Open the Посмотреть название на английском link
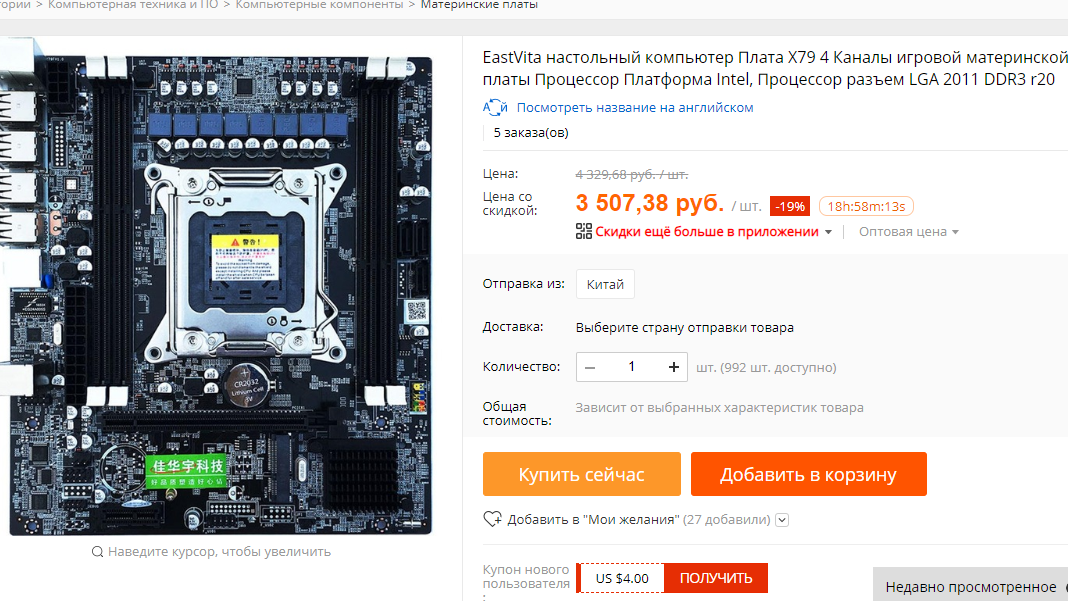Image resolution: width=1068 pixels, height=601 pixels. [635, 108]
